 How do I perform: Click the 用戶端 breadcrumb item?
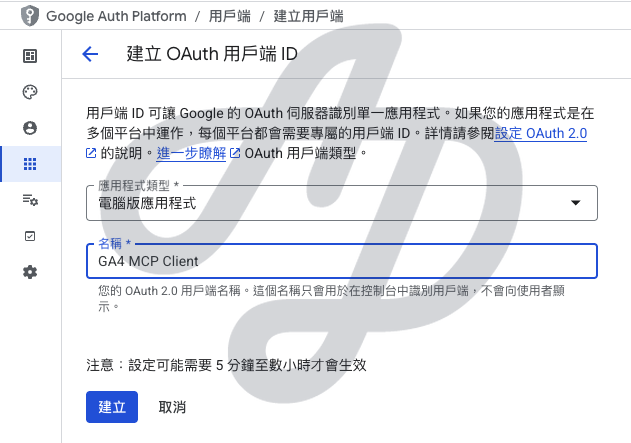[x=230, y=16]
